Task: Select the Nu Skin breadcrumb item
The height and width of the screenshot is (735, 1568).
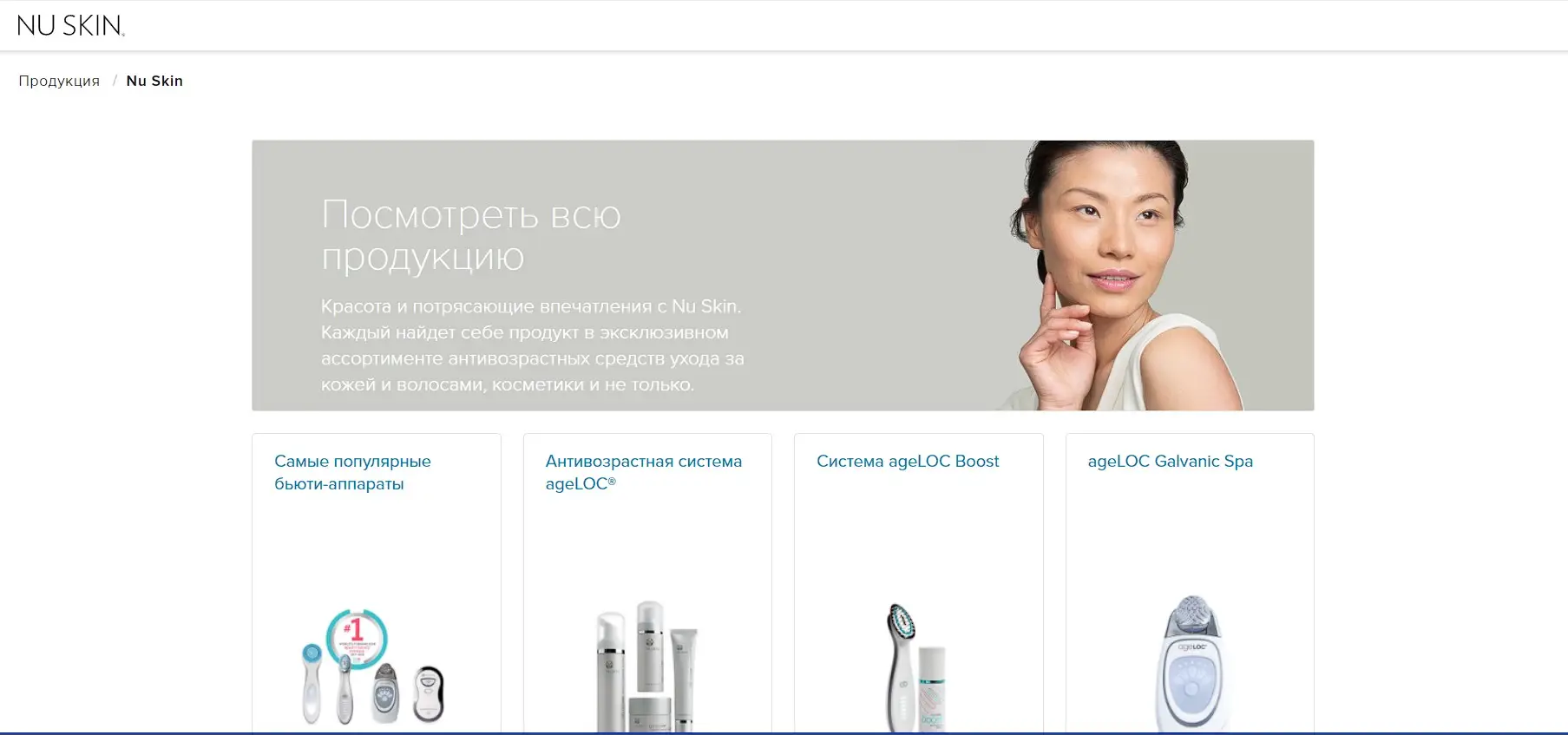Action: pos(154,81)
